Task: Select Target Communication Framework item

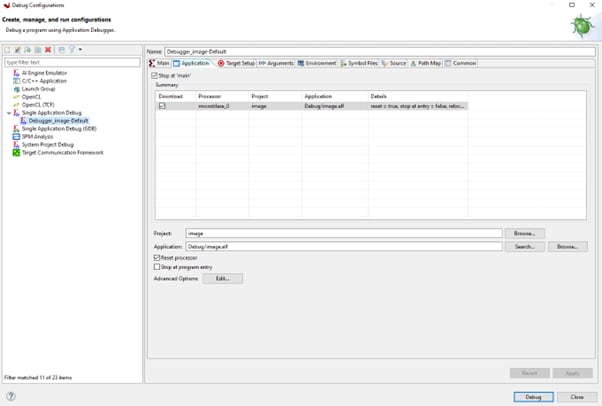Action: coord(62,152)
